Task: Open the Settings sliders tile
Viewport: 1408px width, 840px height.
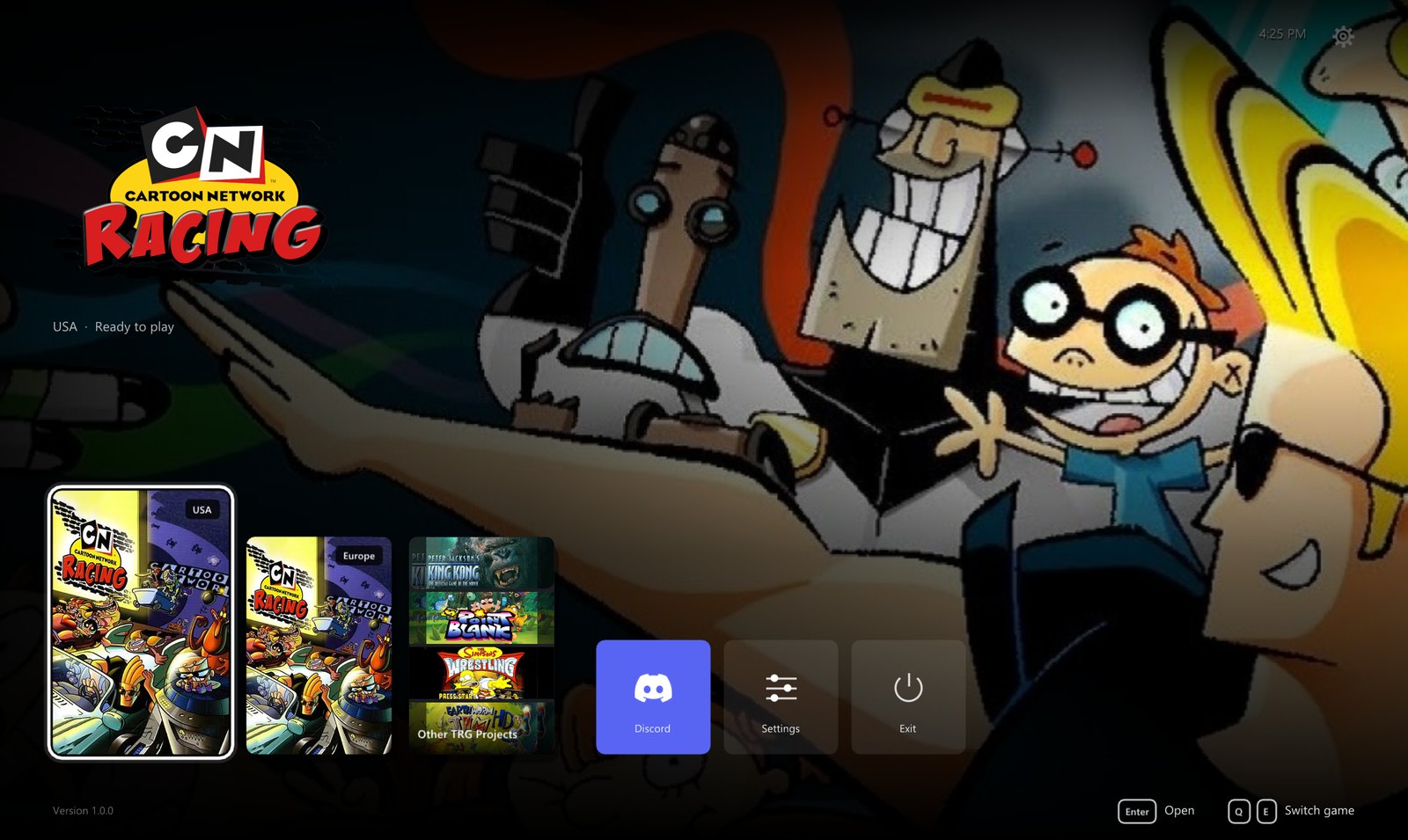Action: coord(781,697)
